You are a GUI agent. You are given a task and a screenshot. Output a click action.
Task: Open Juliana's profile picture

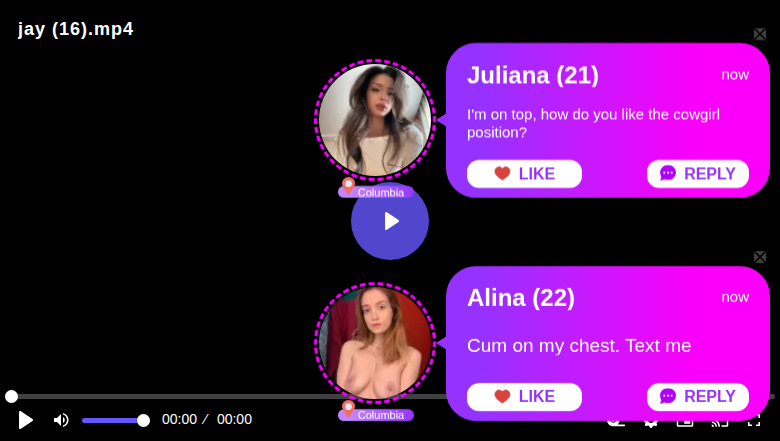[375, 120]
